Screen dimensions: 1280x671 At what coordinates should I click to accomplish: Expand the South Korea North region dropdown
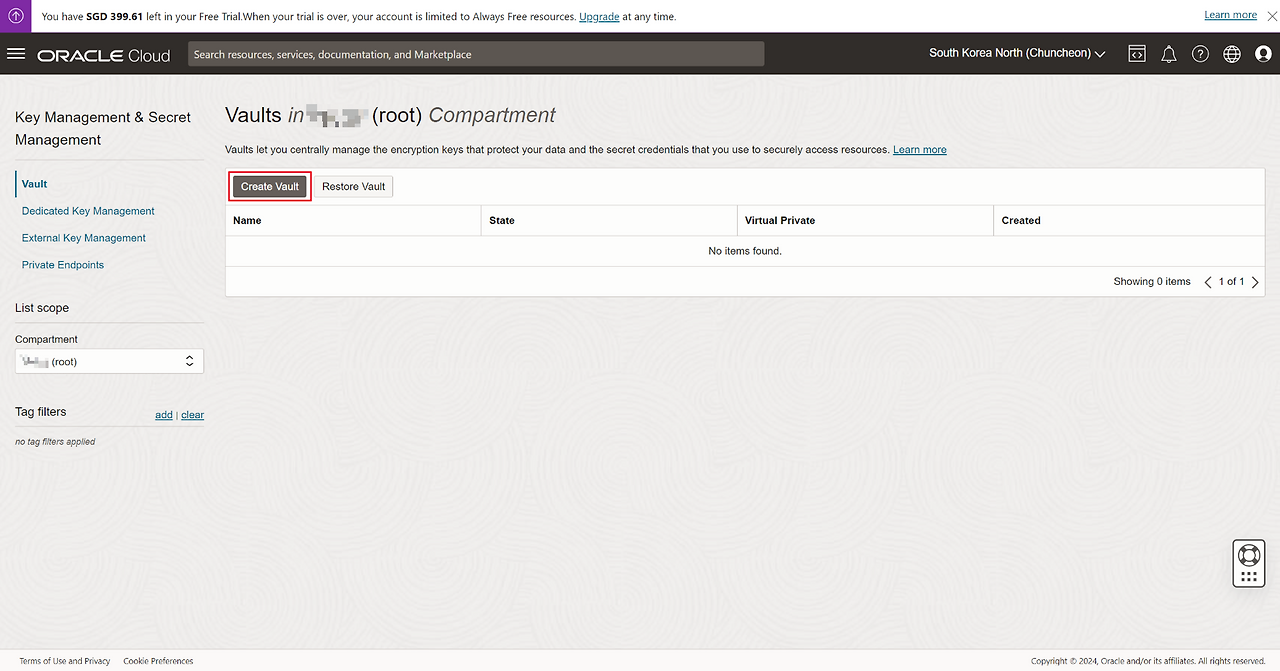pyautogui.click(x=1017, y=53)
